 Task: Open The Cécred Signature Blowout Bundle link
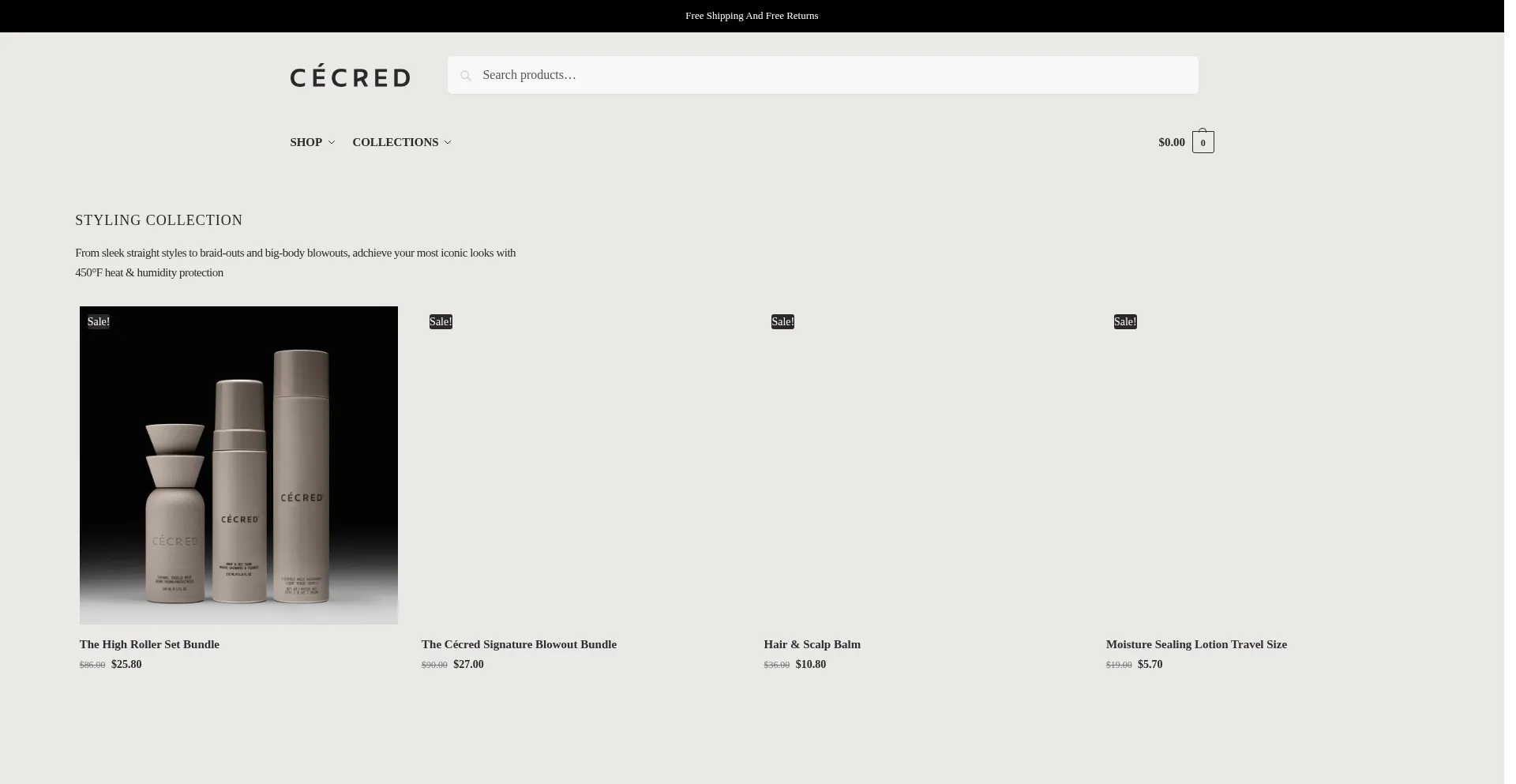(519, 644)
